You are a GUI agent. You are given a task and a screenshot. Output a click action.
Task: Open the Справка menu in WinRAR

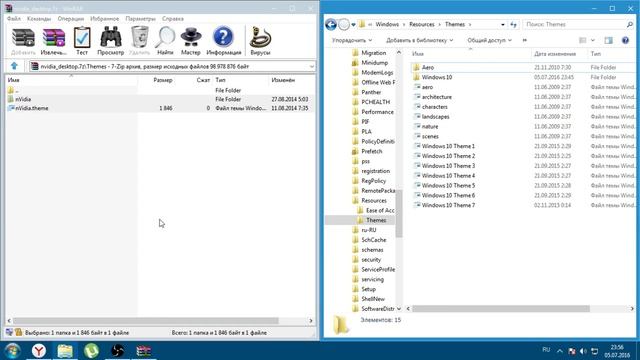(x=173, y=19)
